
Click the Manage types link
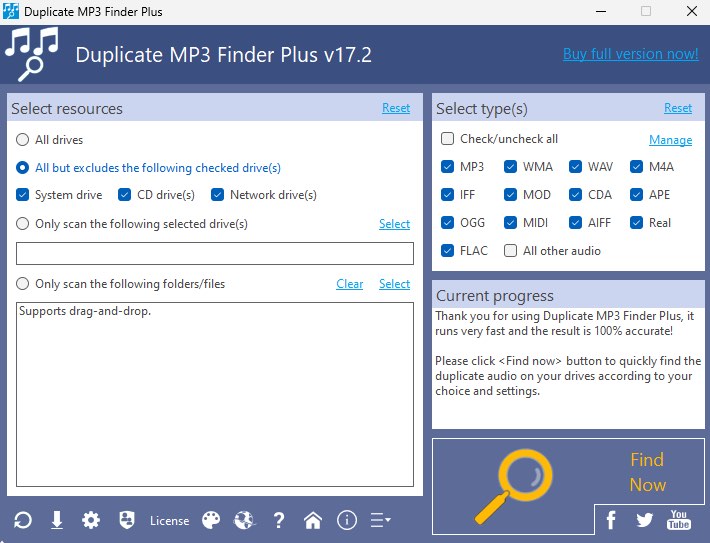671,140
